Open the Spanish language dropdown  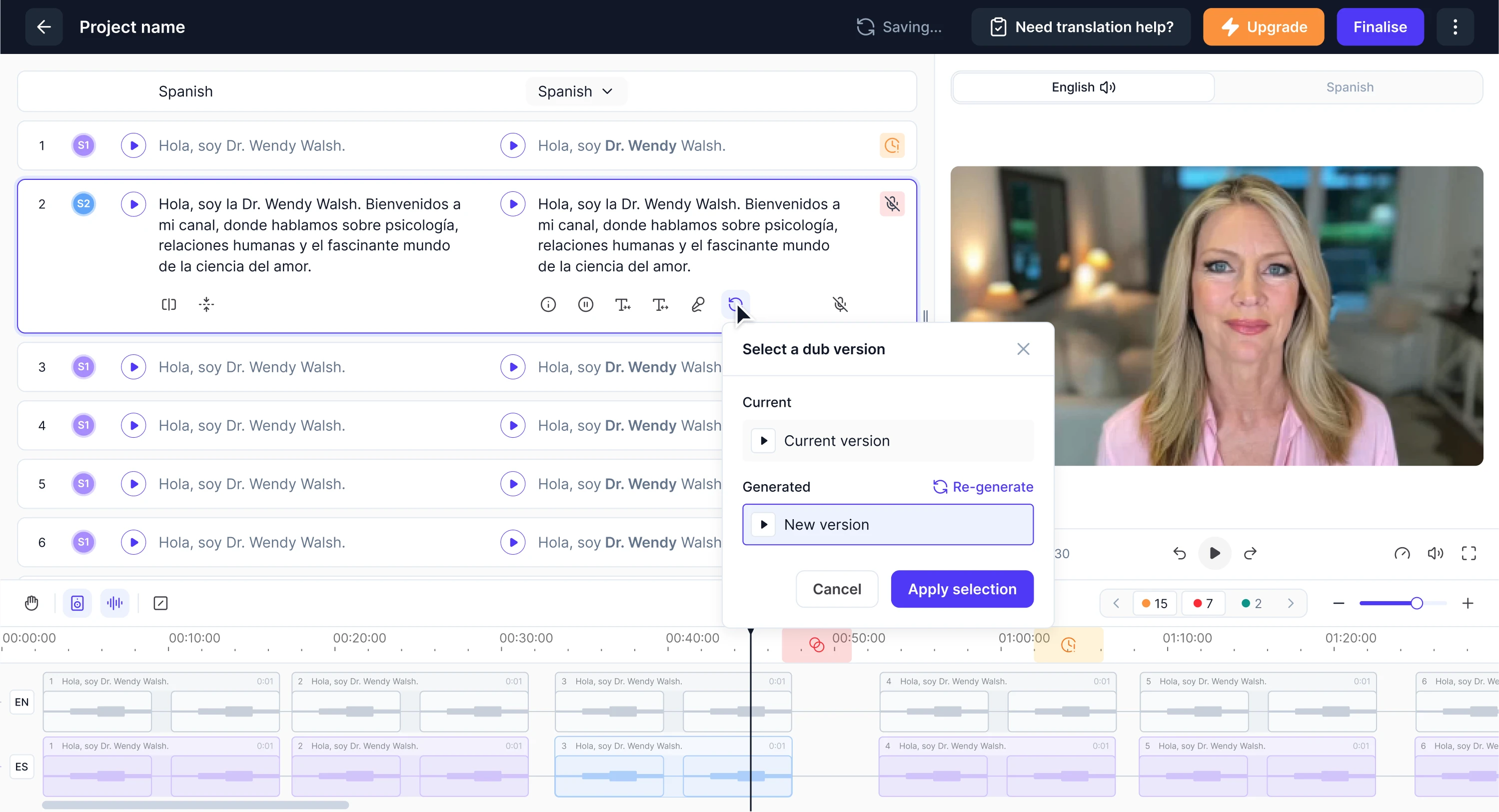point(575,91)
